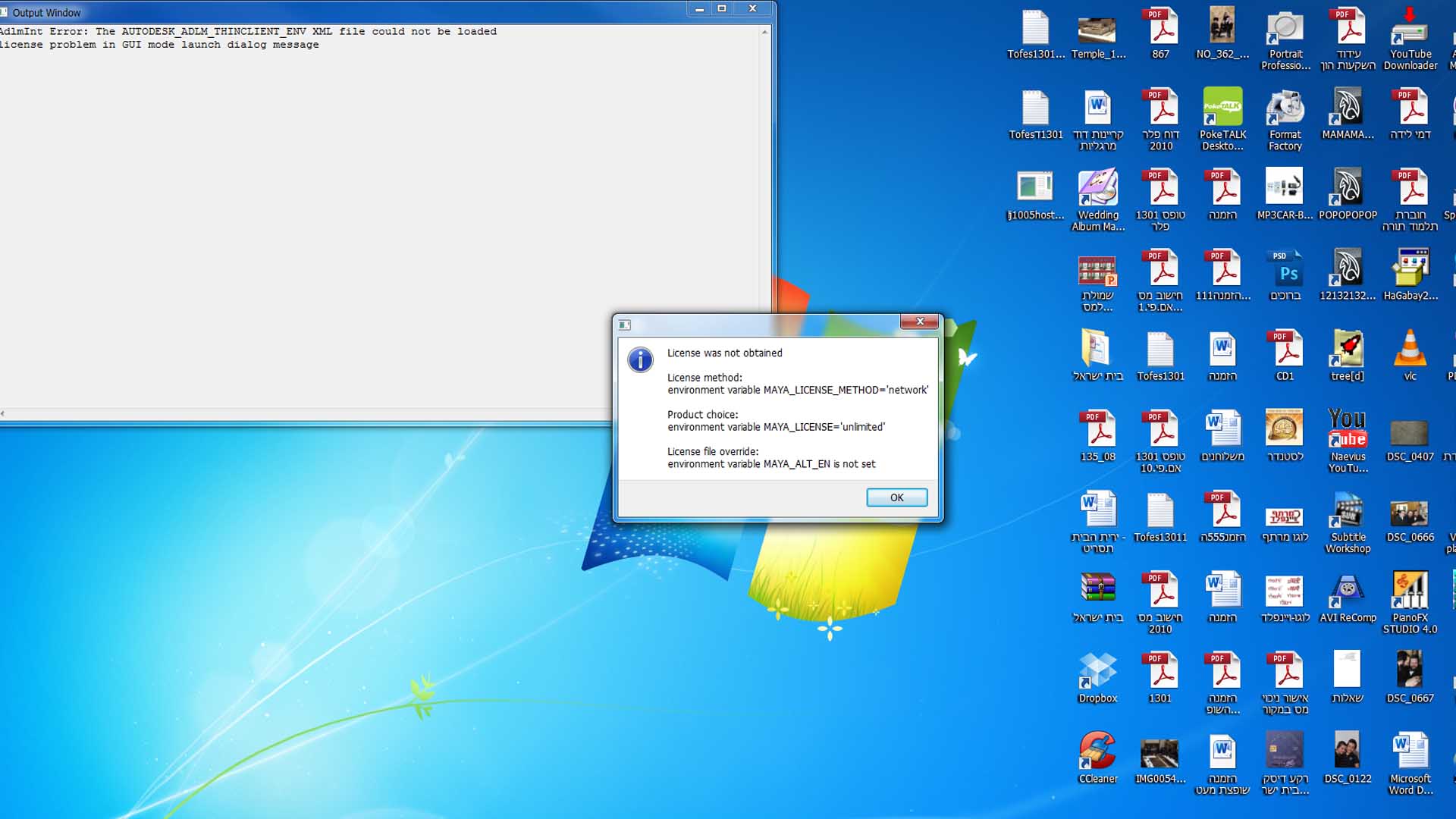1456x819 pixels.
Task: Launch the Subtitle Workshop shortcut
Action: click(x=1348, y=511)
